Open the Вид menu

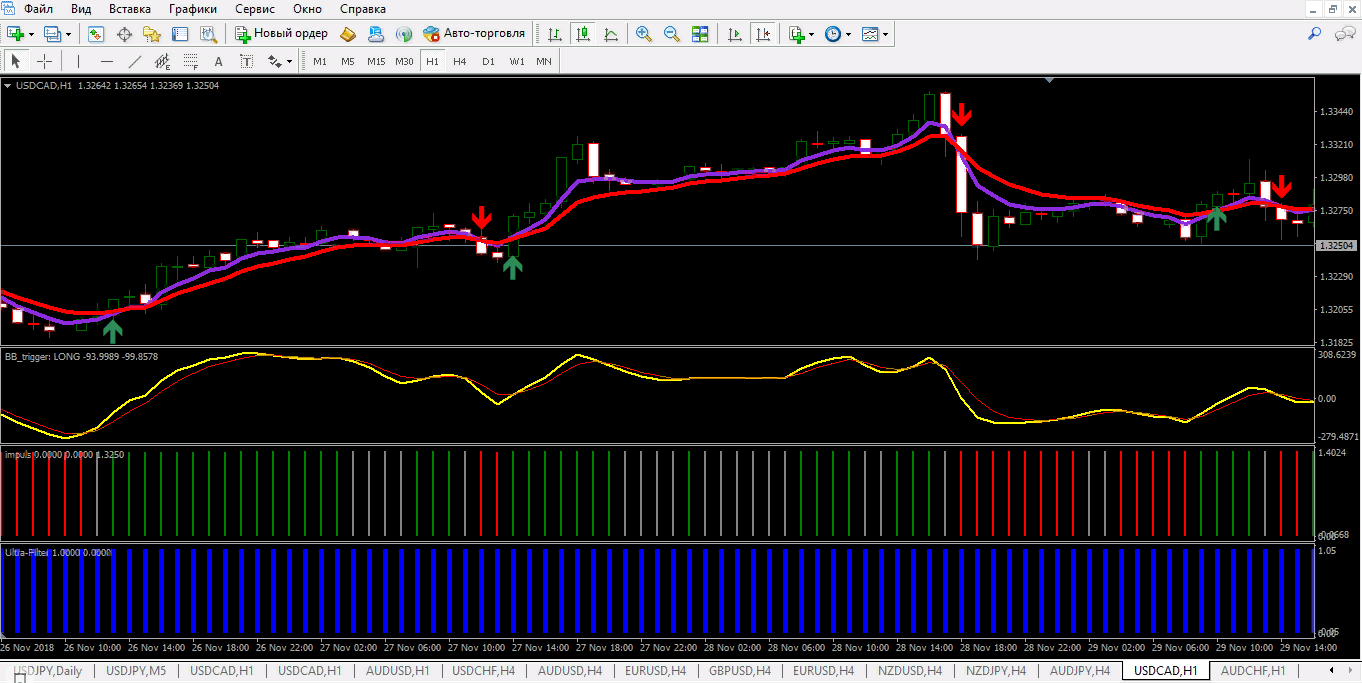(82, 8)
